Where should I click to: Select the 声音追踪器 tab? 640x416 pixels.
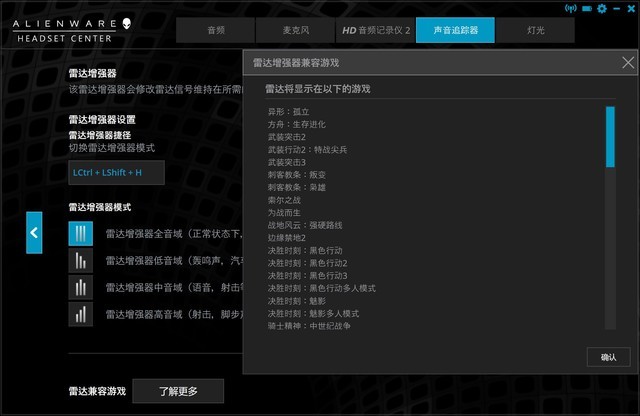(456, 30)
